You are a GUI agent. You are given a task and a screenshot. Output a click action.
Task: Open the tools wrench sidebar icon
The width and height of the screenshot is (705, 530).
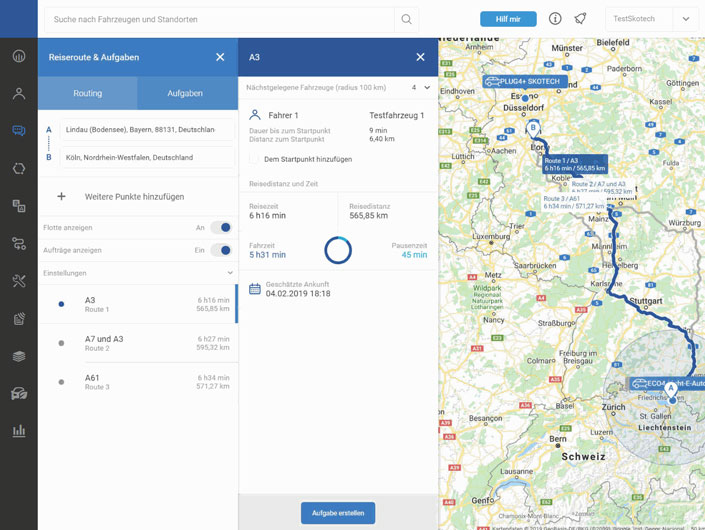(x=19, y=281)
